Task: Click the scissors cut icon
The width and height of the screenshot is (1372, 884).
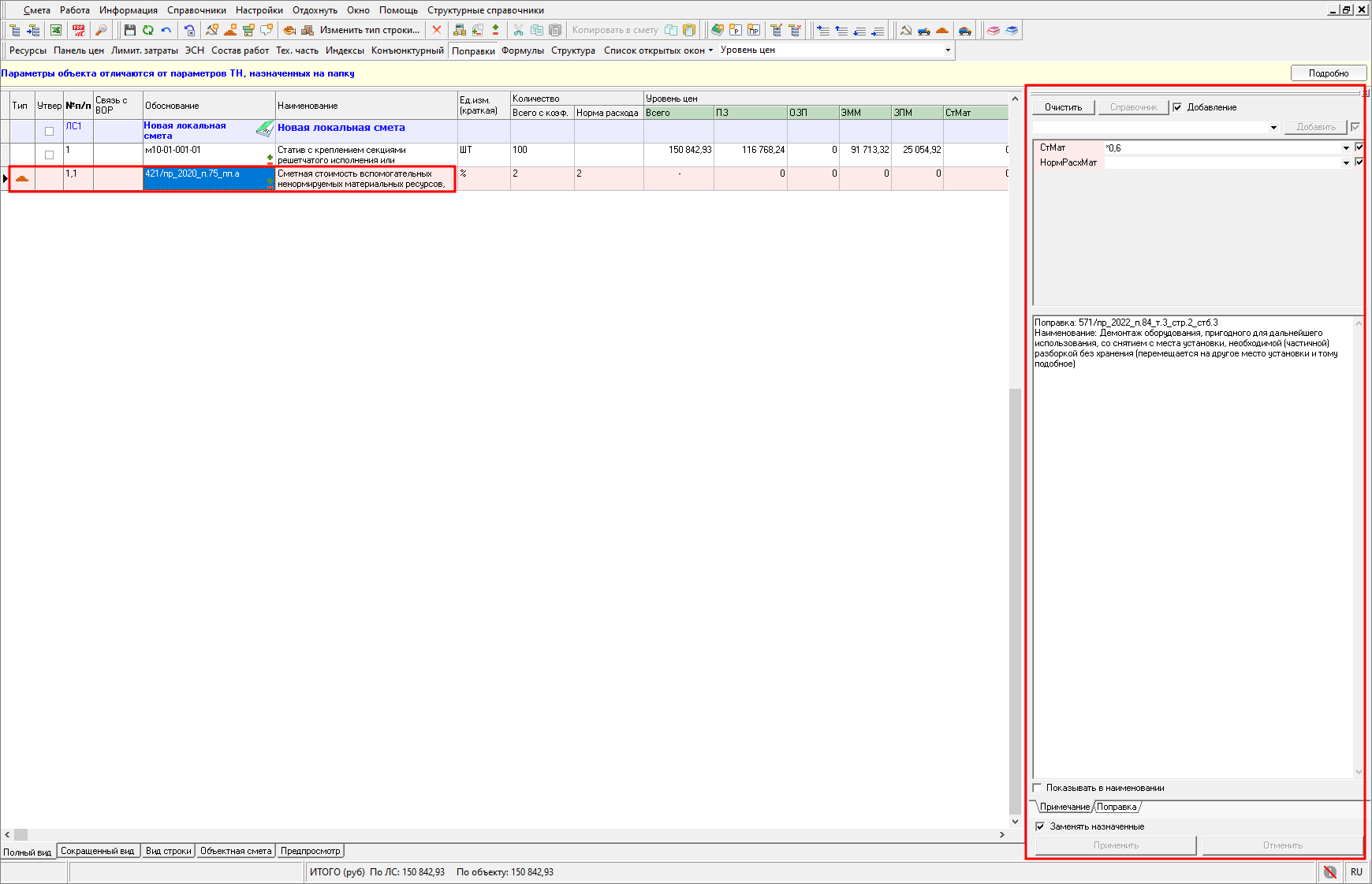Action: [518, 30]
